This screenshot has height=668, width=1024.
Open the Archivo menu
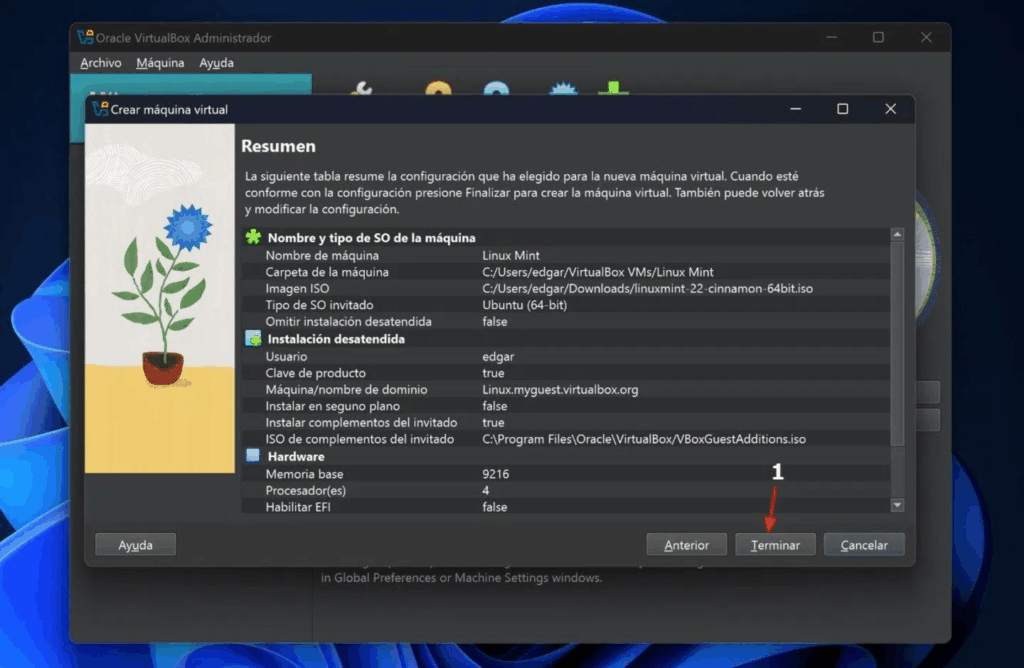(x=101, y=63)
